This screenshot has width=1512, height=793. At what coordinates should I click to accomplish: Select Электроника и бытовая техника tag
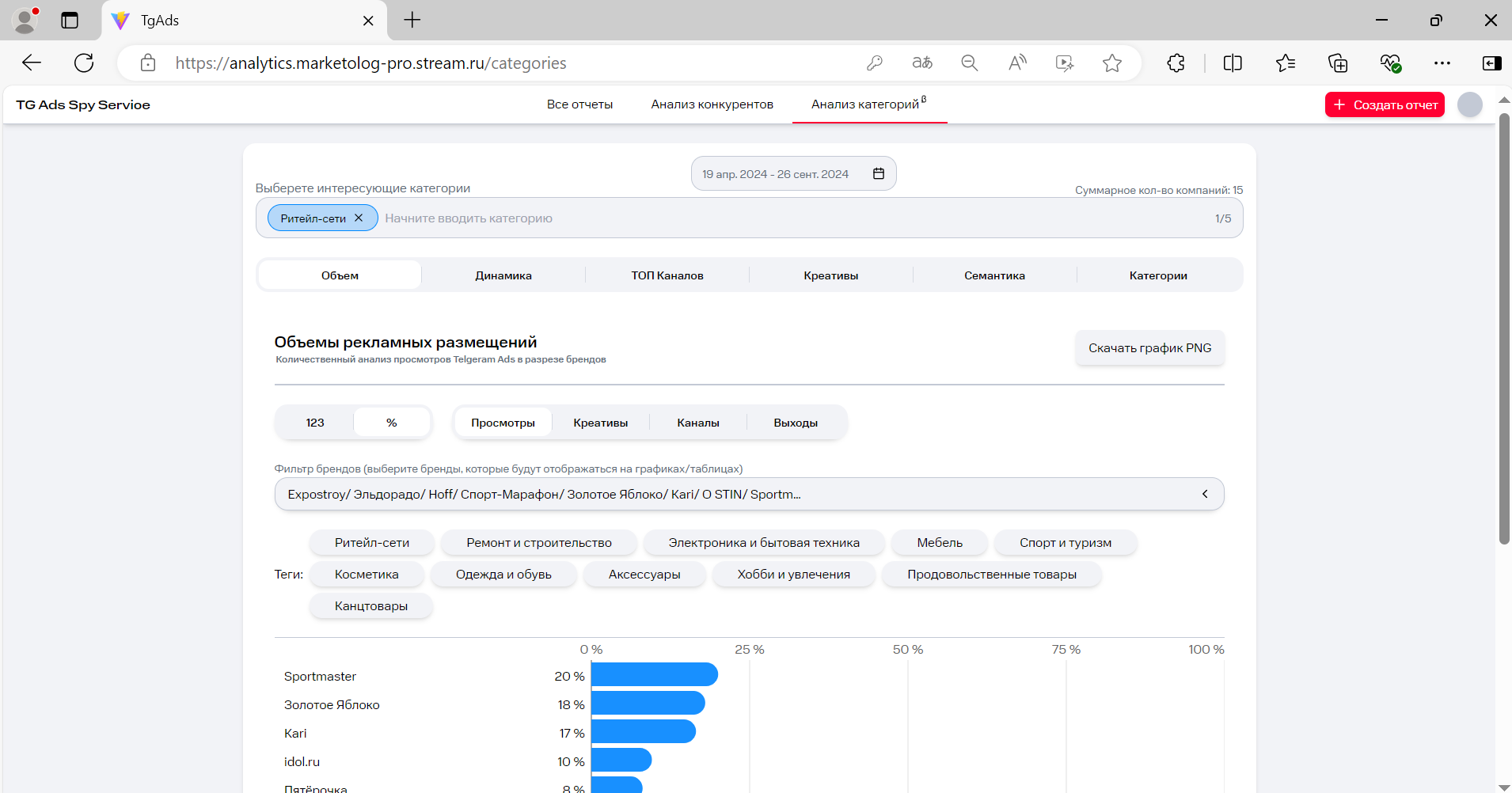coord(764,543)
